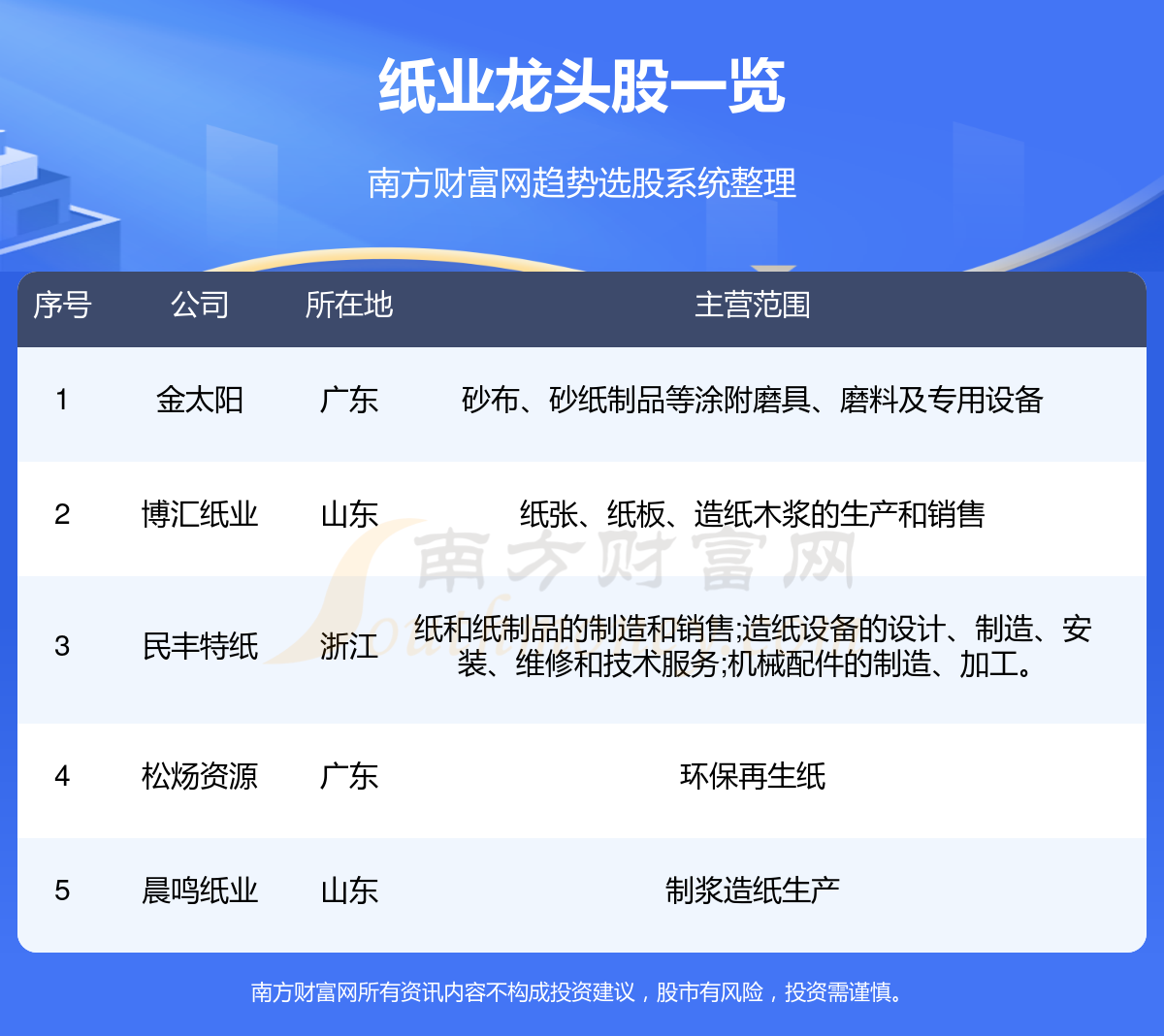Viewport: 1164px width, 1036px height.
Task: Click the 环保再生纸 scope text
Action: click(753, 776)
